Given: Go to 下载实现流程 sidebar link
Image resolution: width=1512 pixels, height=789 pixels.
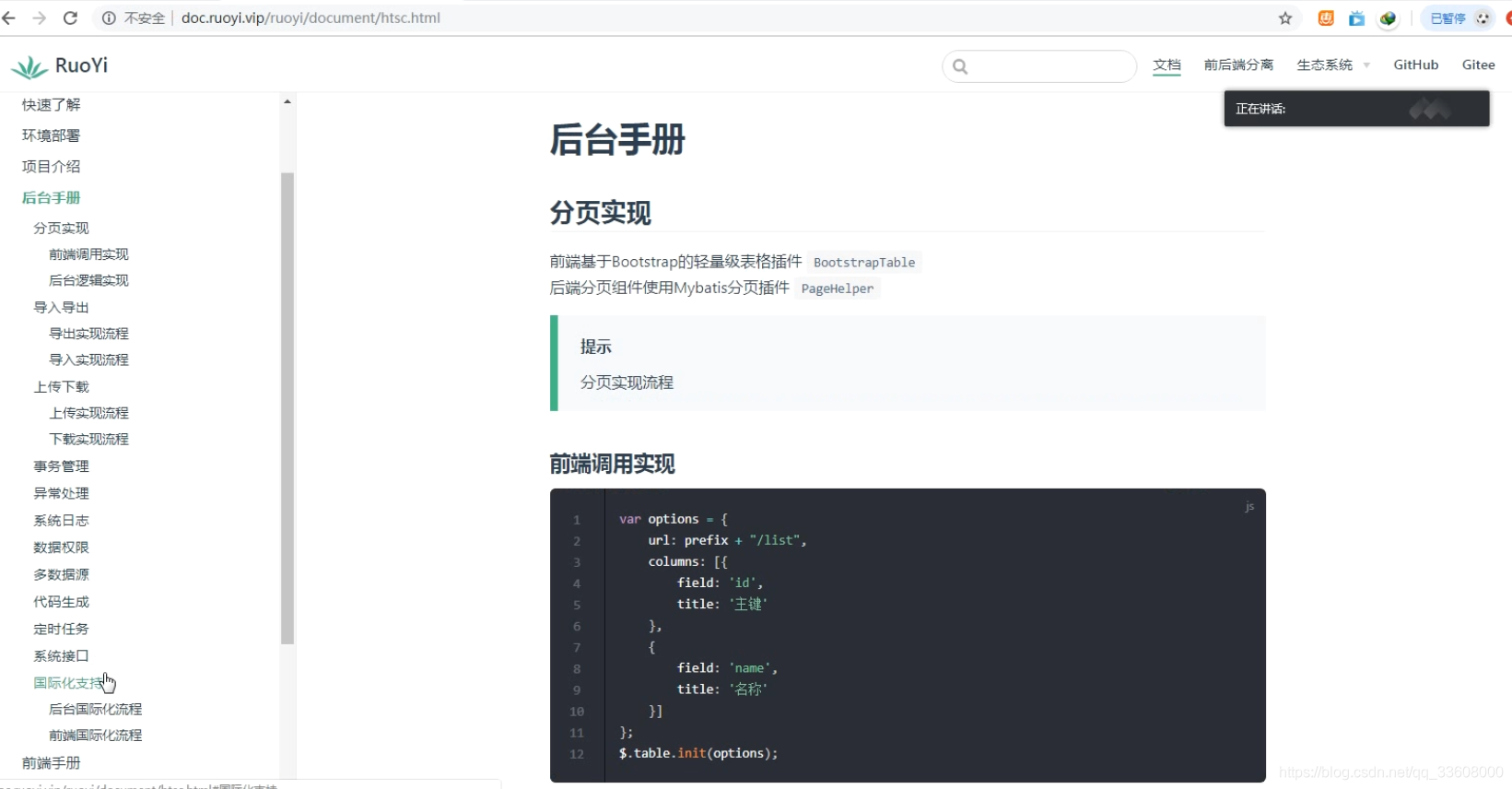Looking at the screenshot, I should 88,439.
